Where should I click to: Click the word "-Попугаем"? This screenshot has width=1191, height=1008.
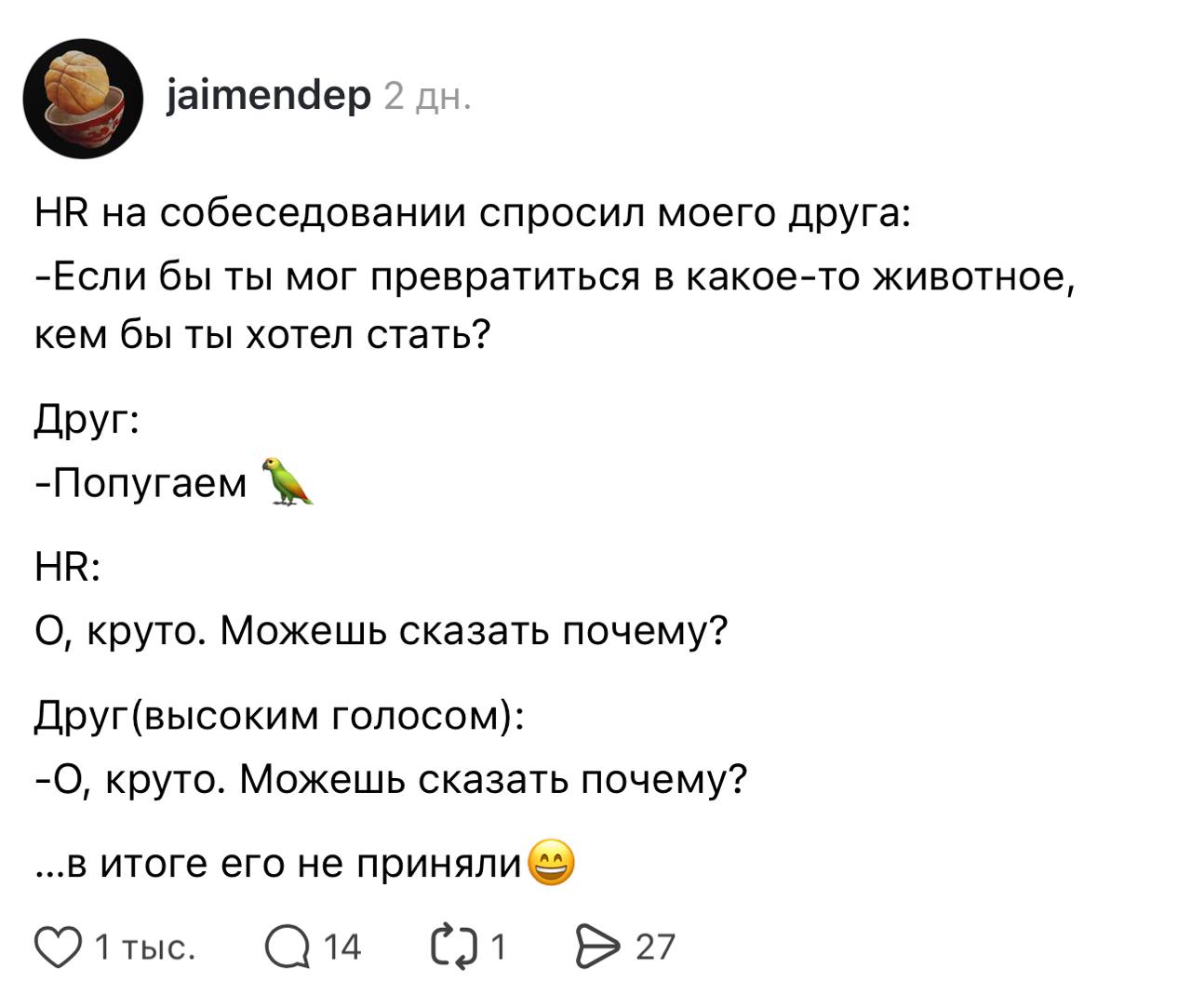pyautogui.click(x=141, y=483)
